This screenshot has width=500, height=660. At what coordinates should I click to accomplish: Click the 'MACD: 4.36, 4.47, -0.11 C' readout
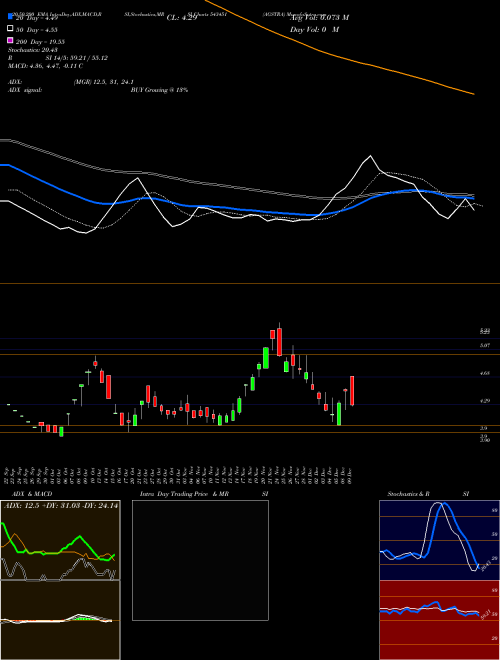tap(45, 66)
